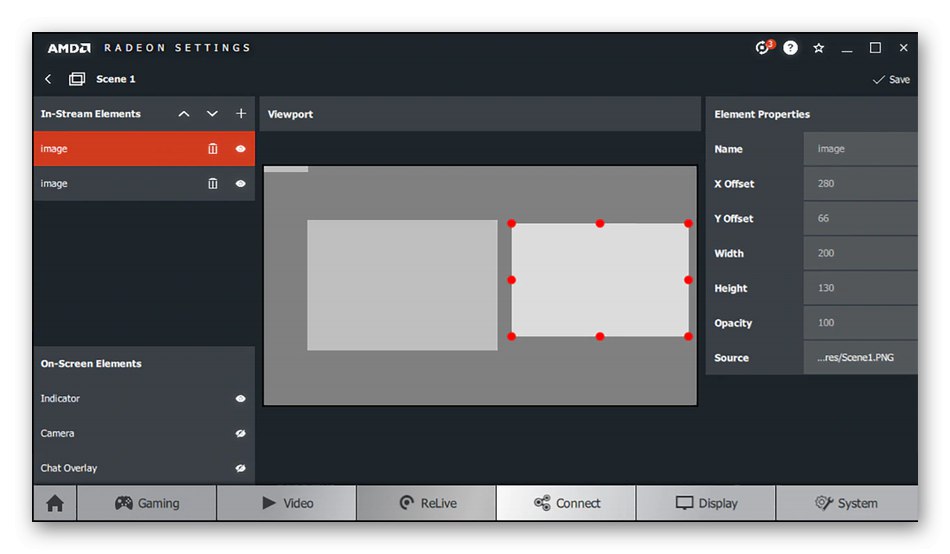The image size is (950, 554).
Task: Go back with the left chevron arrow
Action: click(x=48, y=79)
